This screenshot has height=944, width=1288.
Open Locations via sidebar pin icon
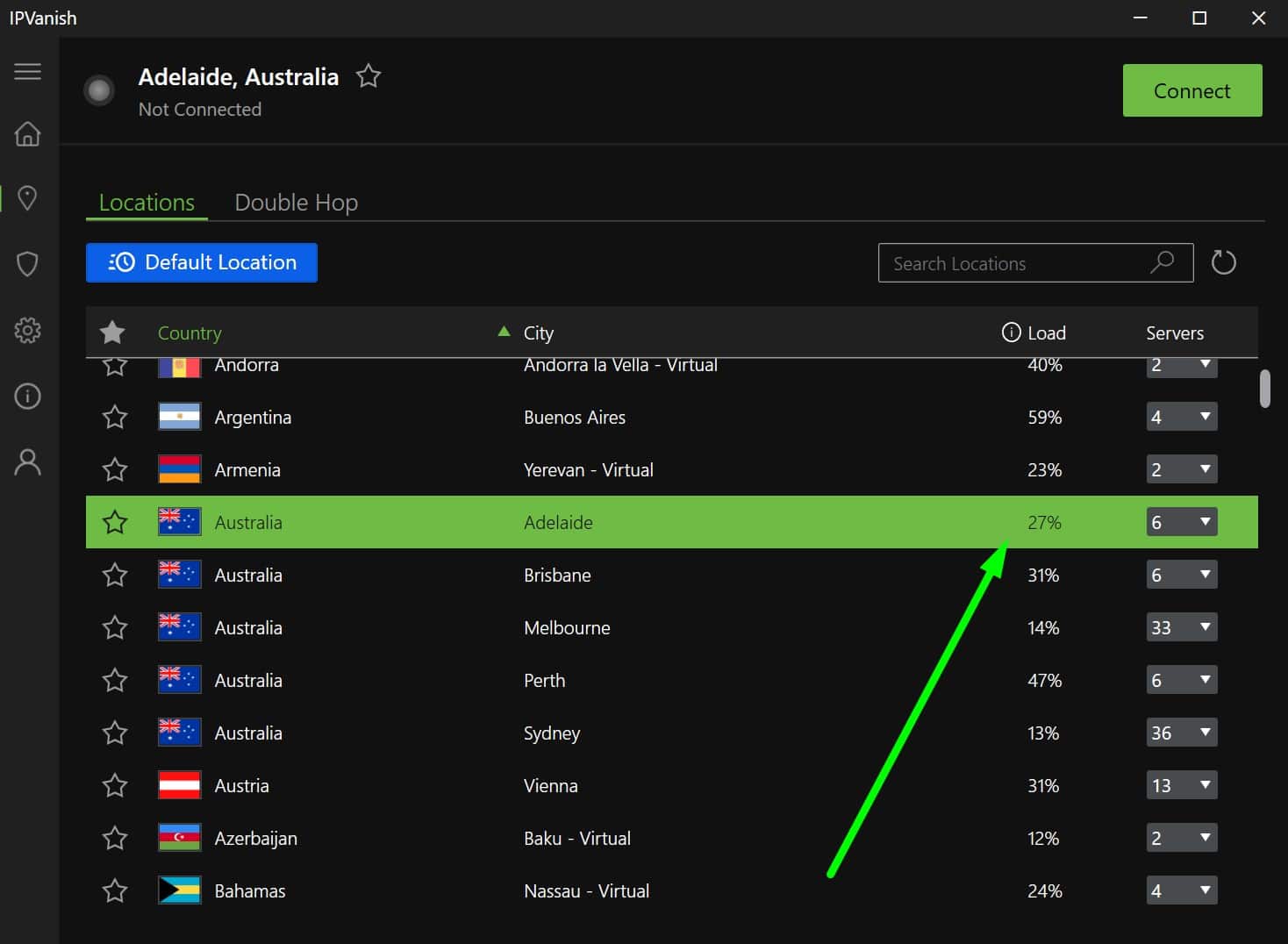coord(27,198)
